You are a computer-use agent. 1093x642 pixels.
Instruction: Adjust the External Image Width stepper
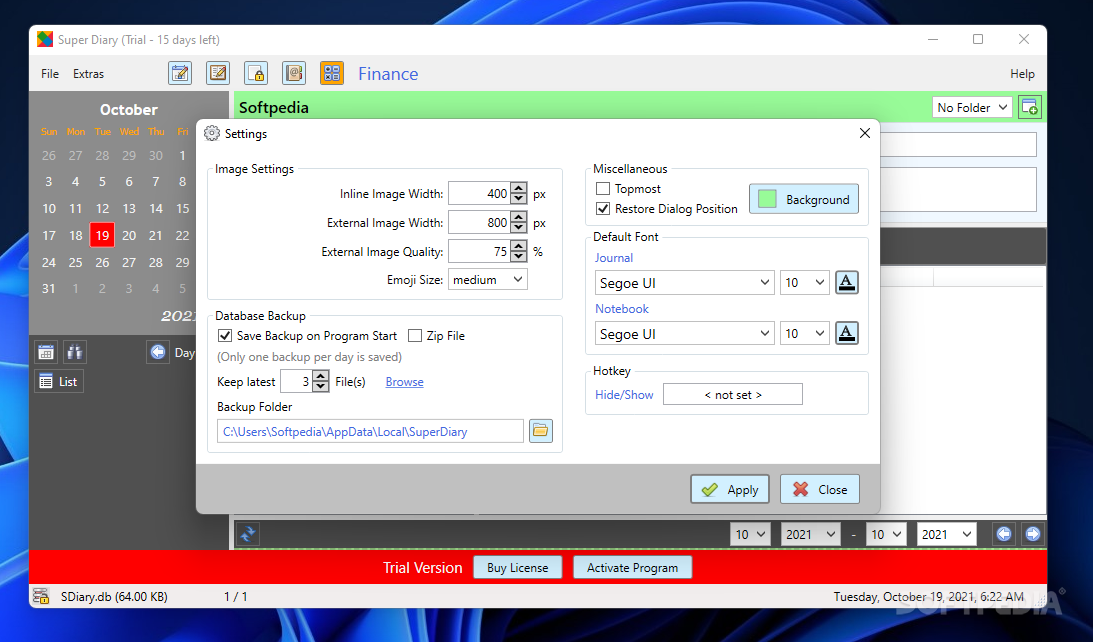(518, 222)
